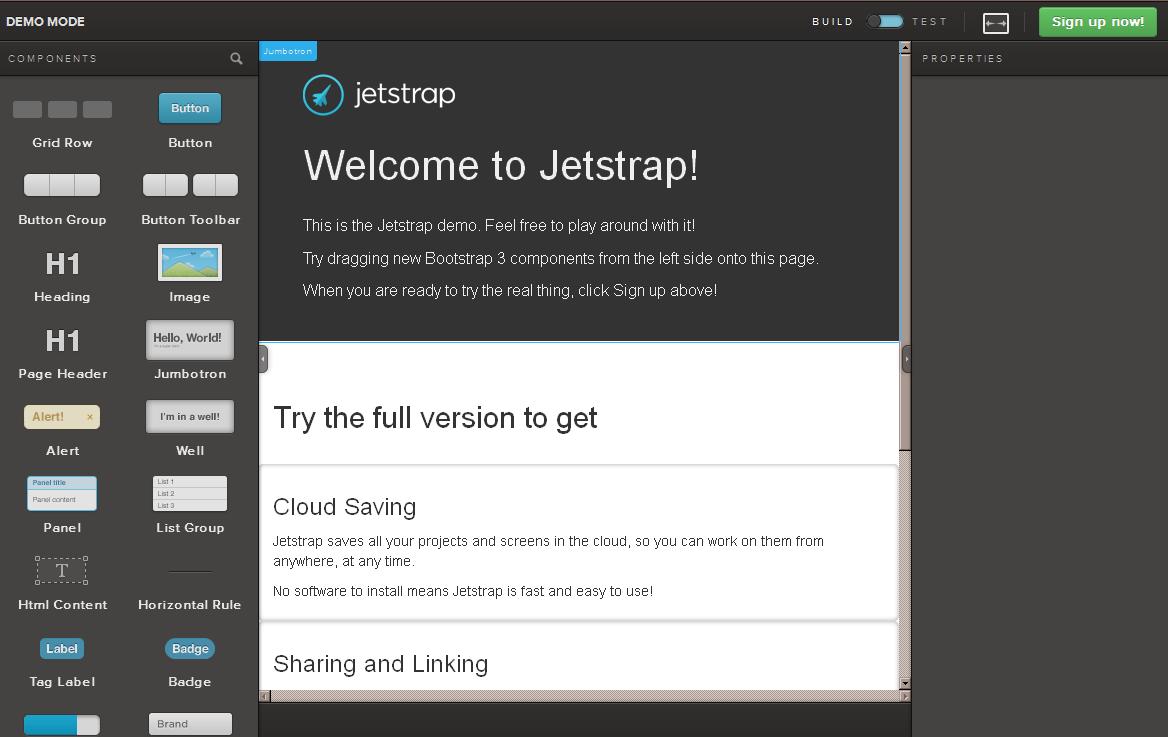Click the canvas horizontal scrollbar left arrow
The image size is (1168, 737).
click(x=264, y=696)
